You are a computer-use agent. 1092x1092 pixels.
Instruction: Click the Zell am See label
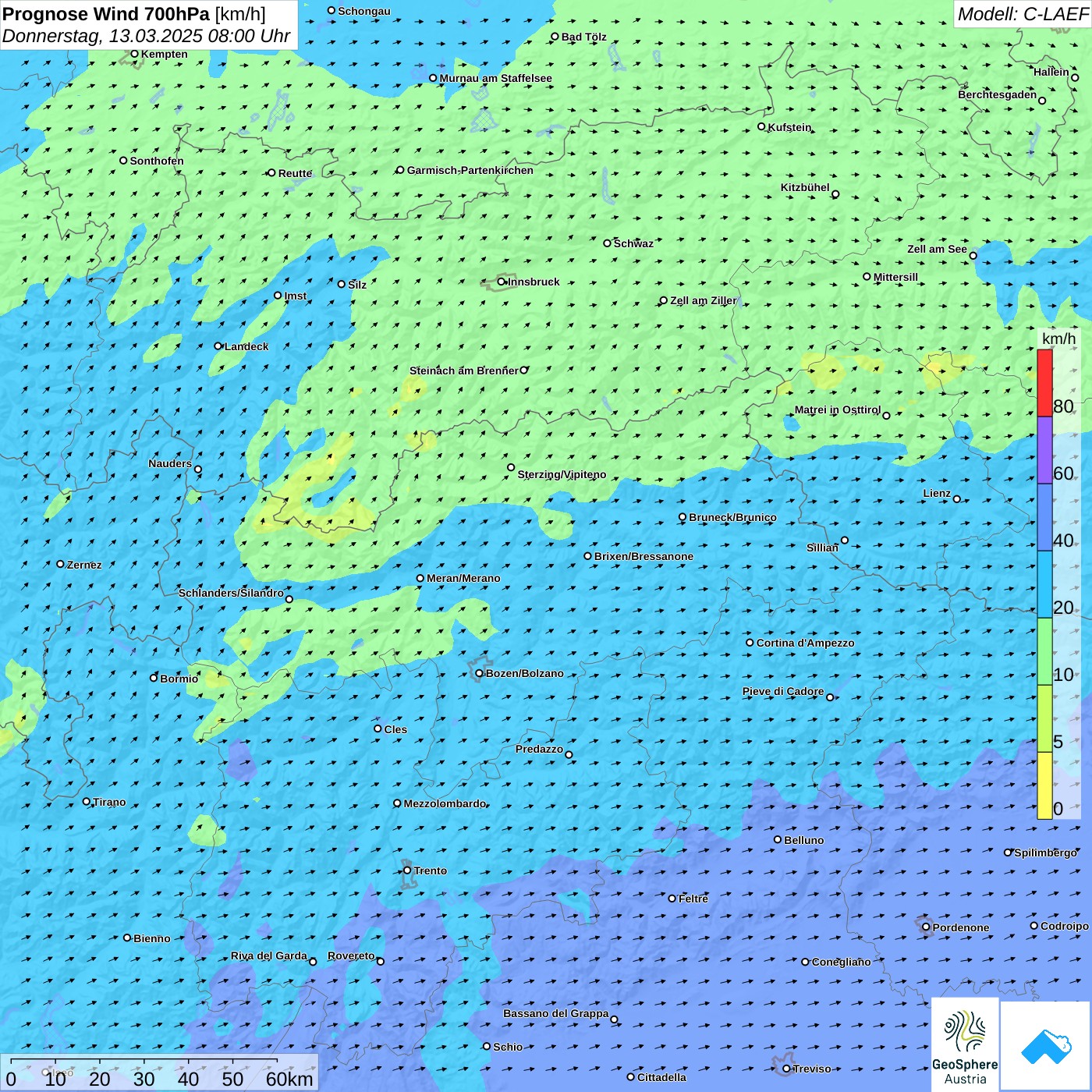[x=937, y=249]
